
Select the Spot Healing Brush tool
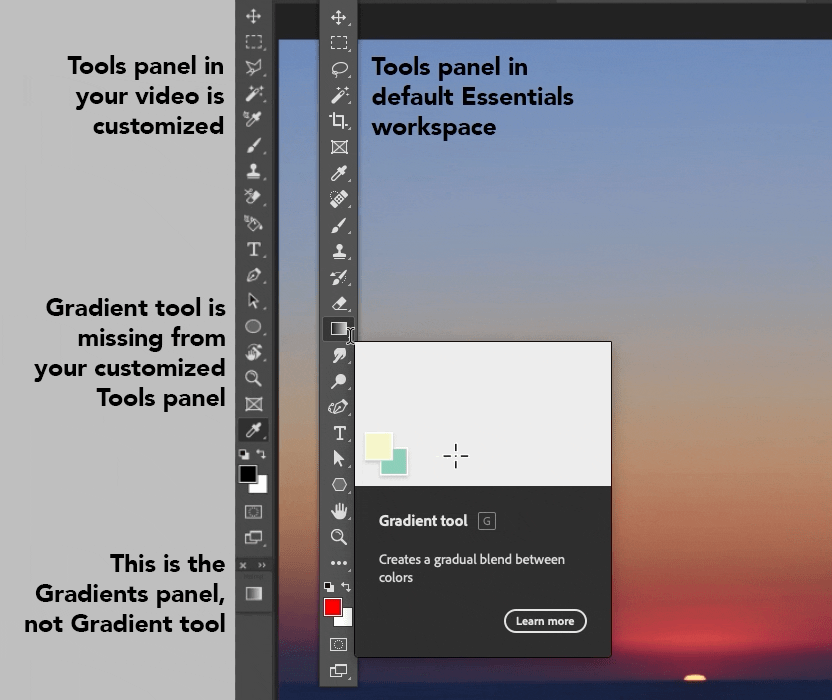pyautogui.click(x=339, y=198)
